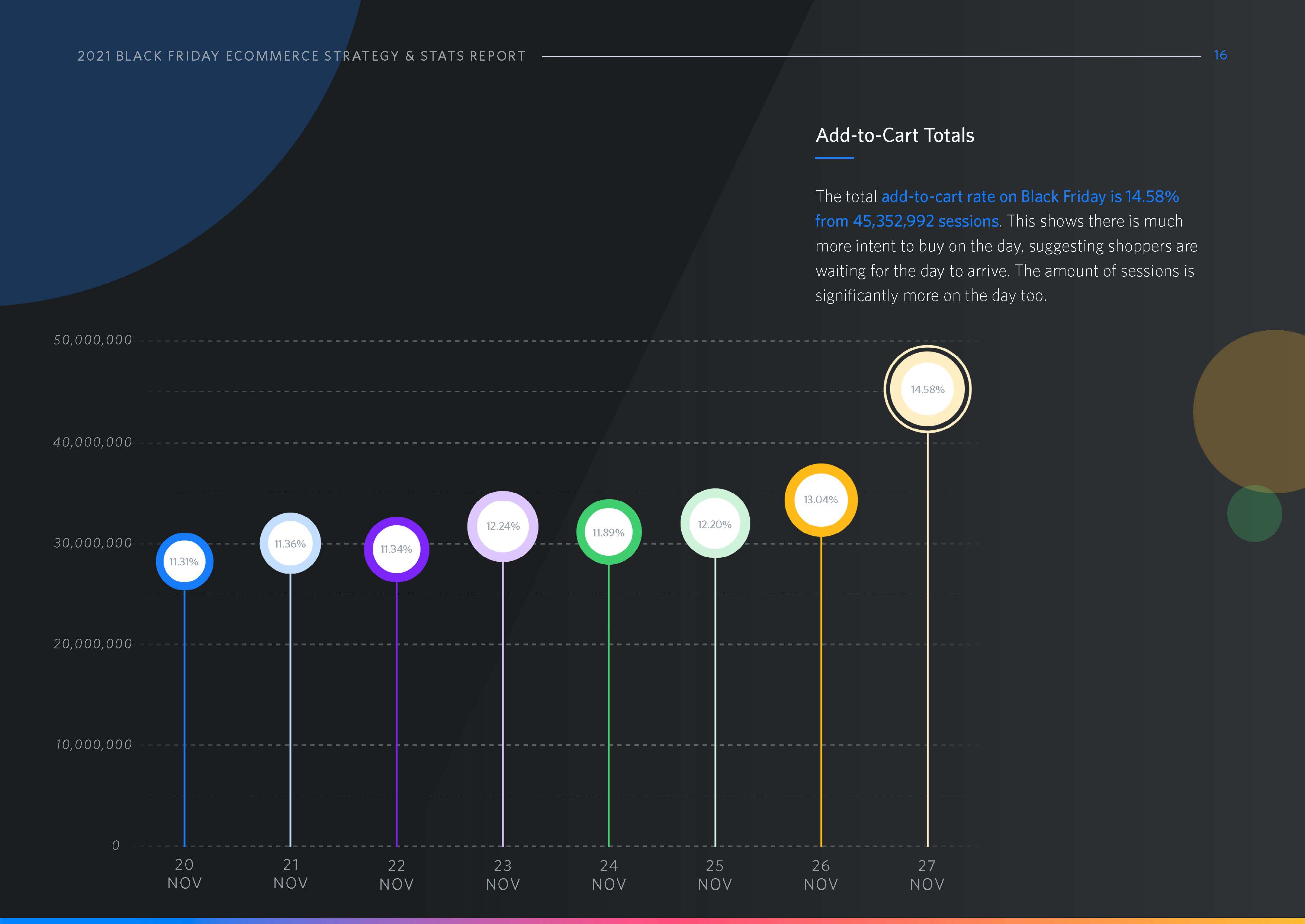
Task: Click the 23 NOV axis label
Action: click(502, 875)
